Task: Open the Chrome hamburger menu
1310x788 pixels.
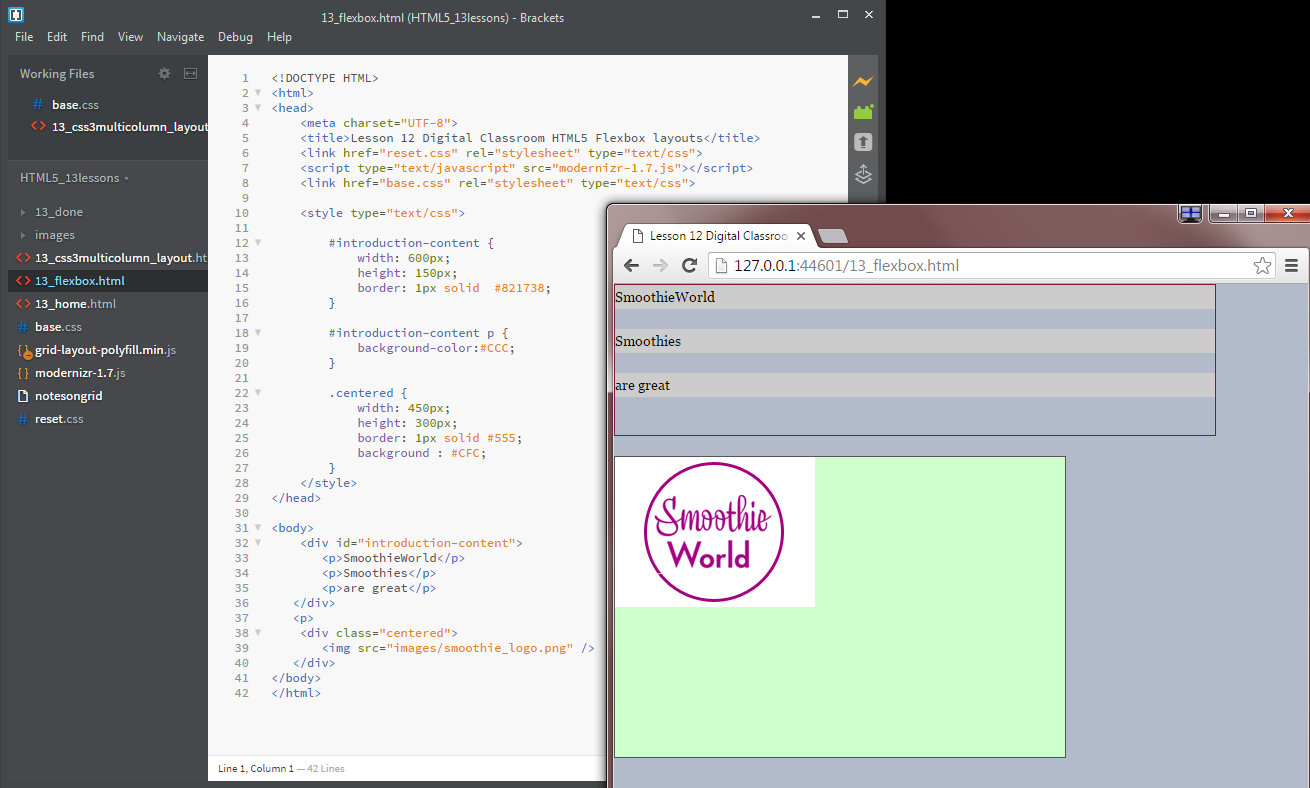Action: tap(1291, 265)
